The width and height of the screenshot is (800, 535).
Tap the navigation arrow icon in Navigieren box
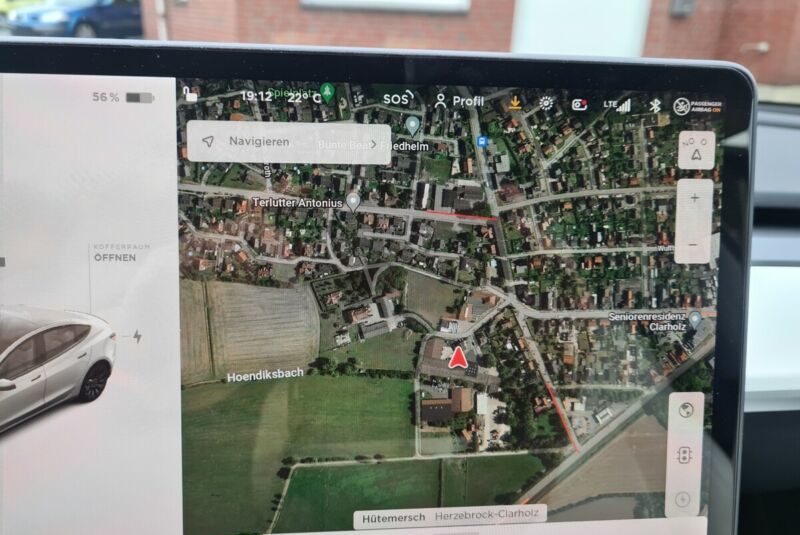pyautogui.click(x=208, y=141)
